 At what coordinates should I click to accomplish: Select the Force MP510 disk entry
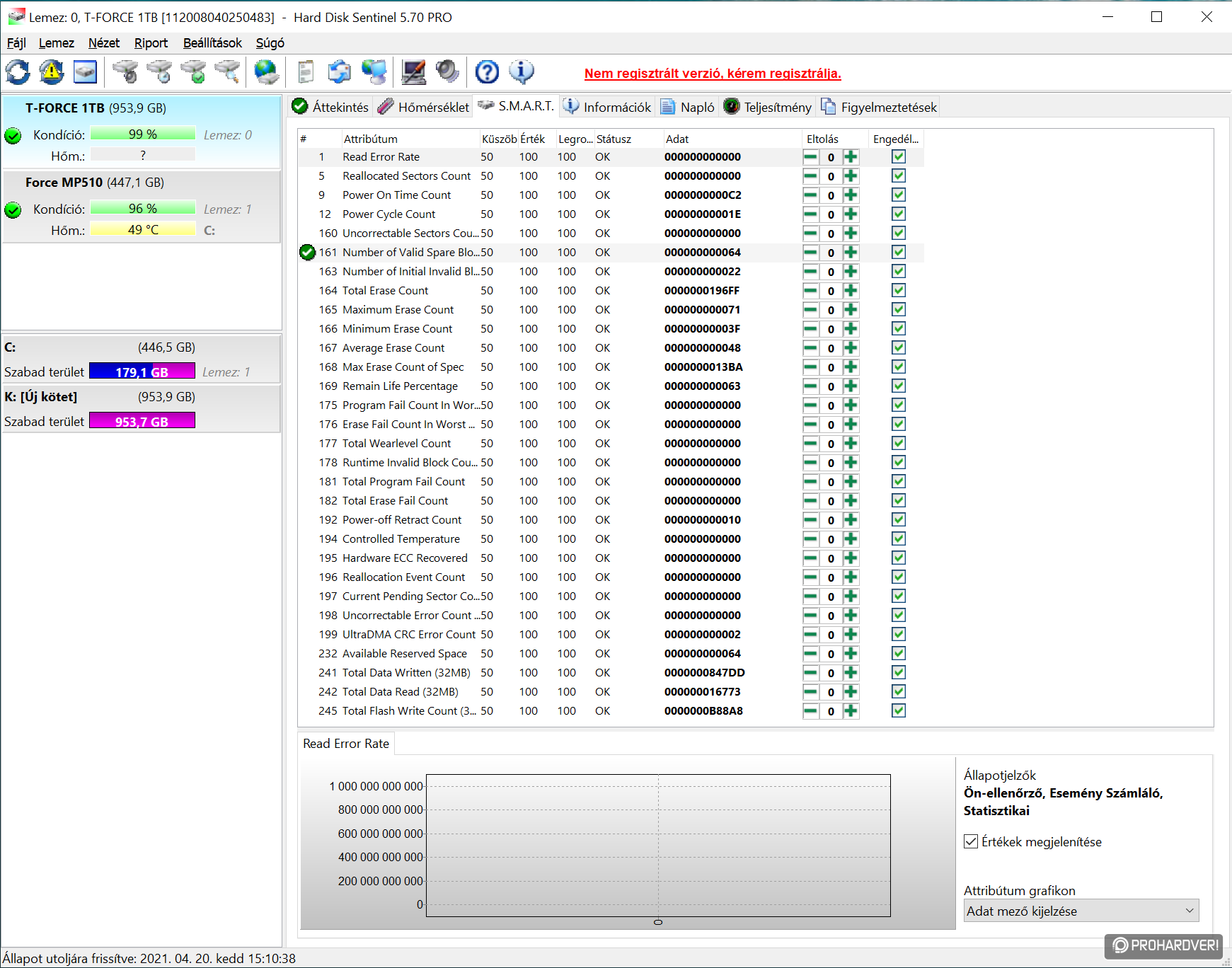142,207
